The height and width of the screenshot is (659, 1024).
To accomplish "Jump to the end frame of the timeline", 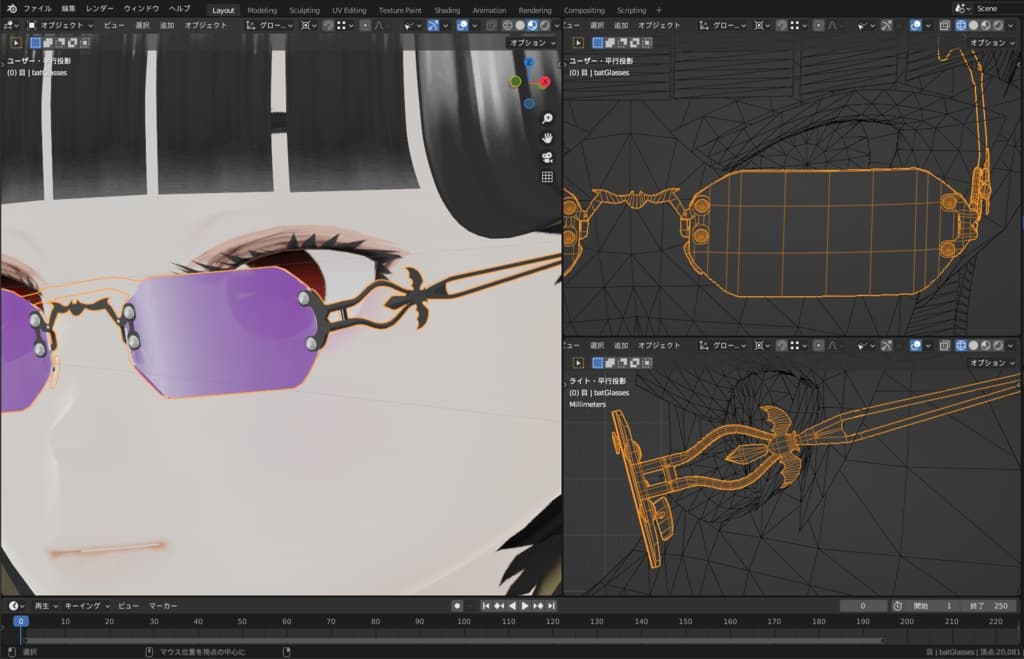I will click(551, 606).
